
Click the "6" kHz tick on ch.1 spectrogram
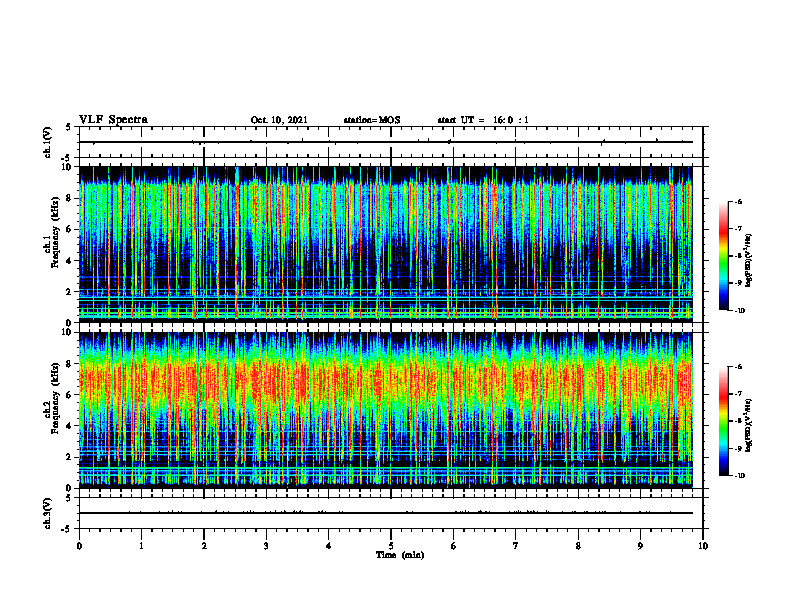point(70,229)
